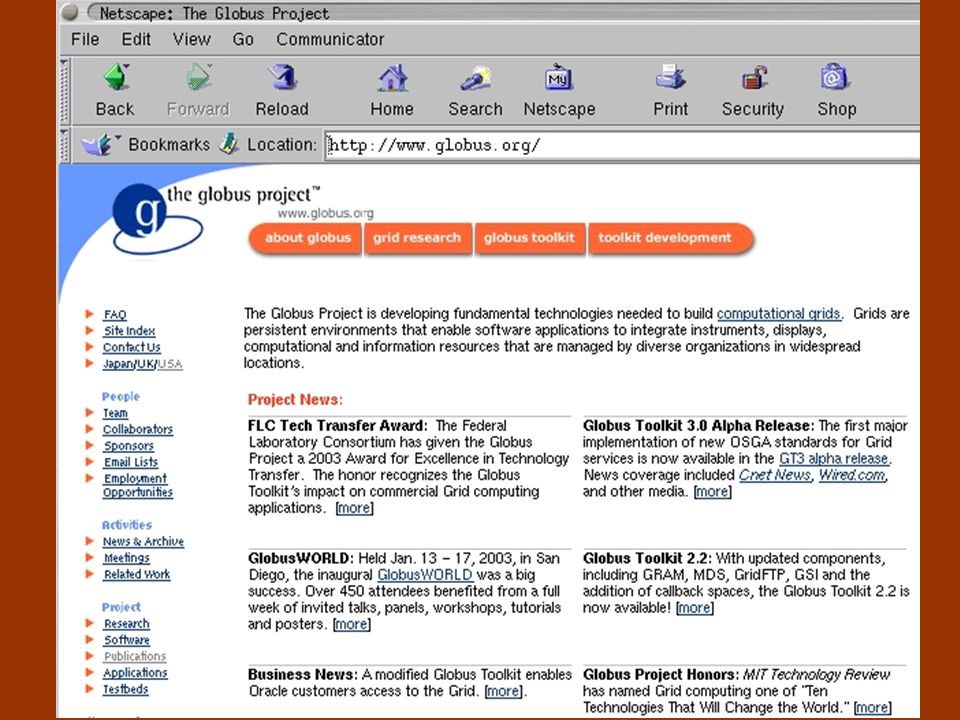Screen dimensions: 960x720
Task: Click the page proxy icon beside Location
Action: coord(230,144)
